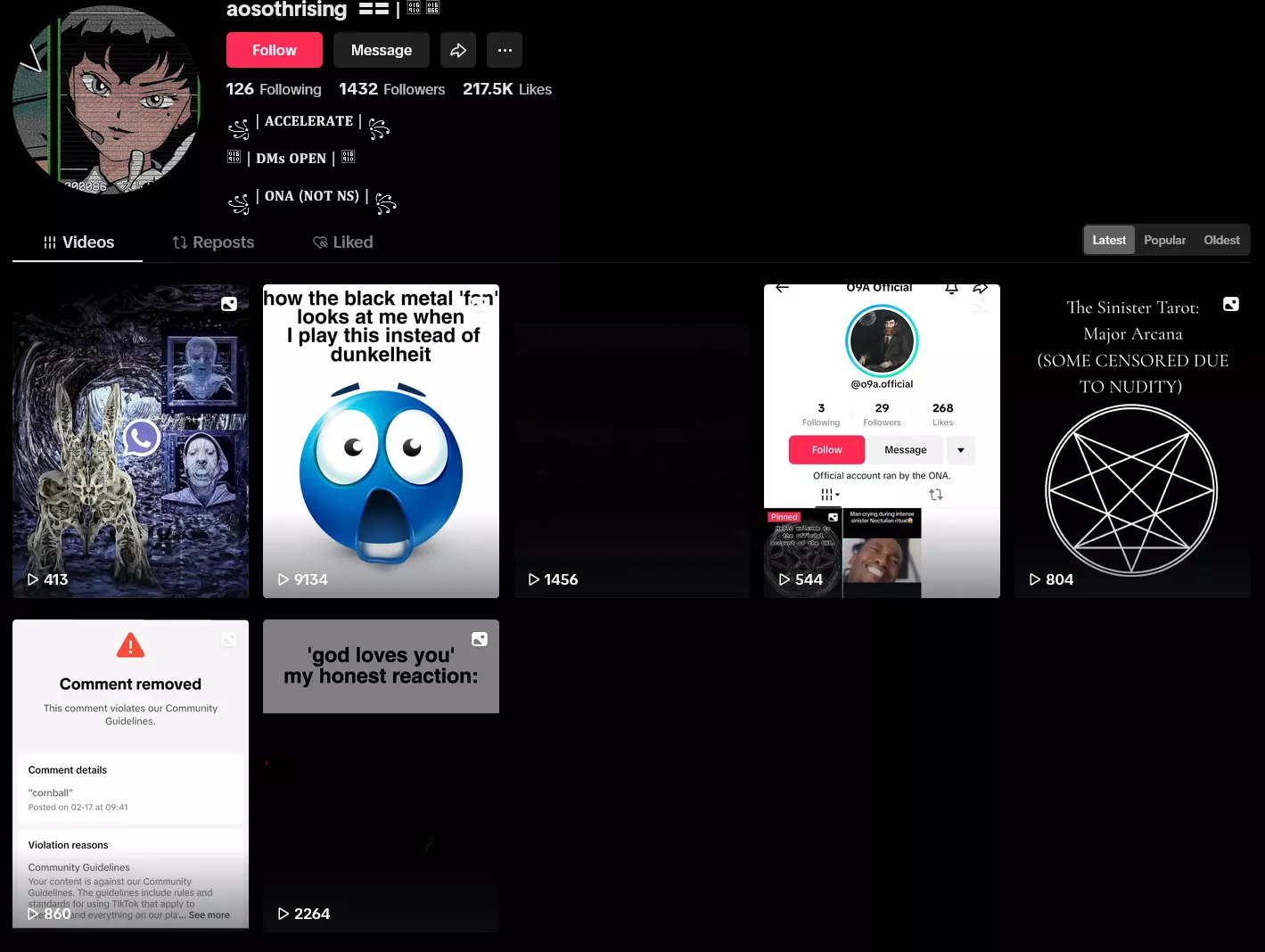The height and width of the screenshot is (952, 1265).
Task: Click play icon beside 413 views
Action: pos(33,579)
